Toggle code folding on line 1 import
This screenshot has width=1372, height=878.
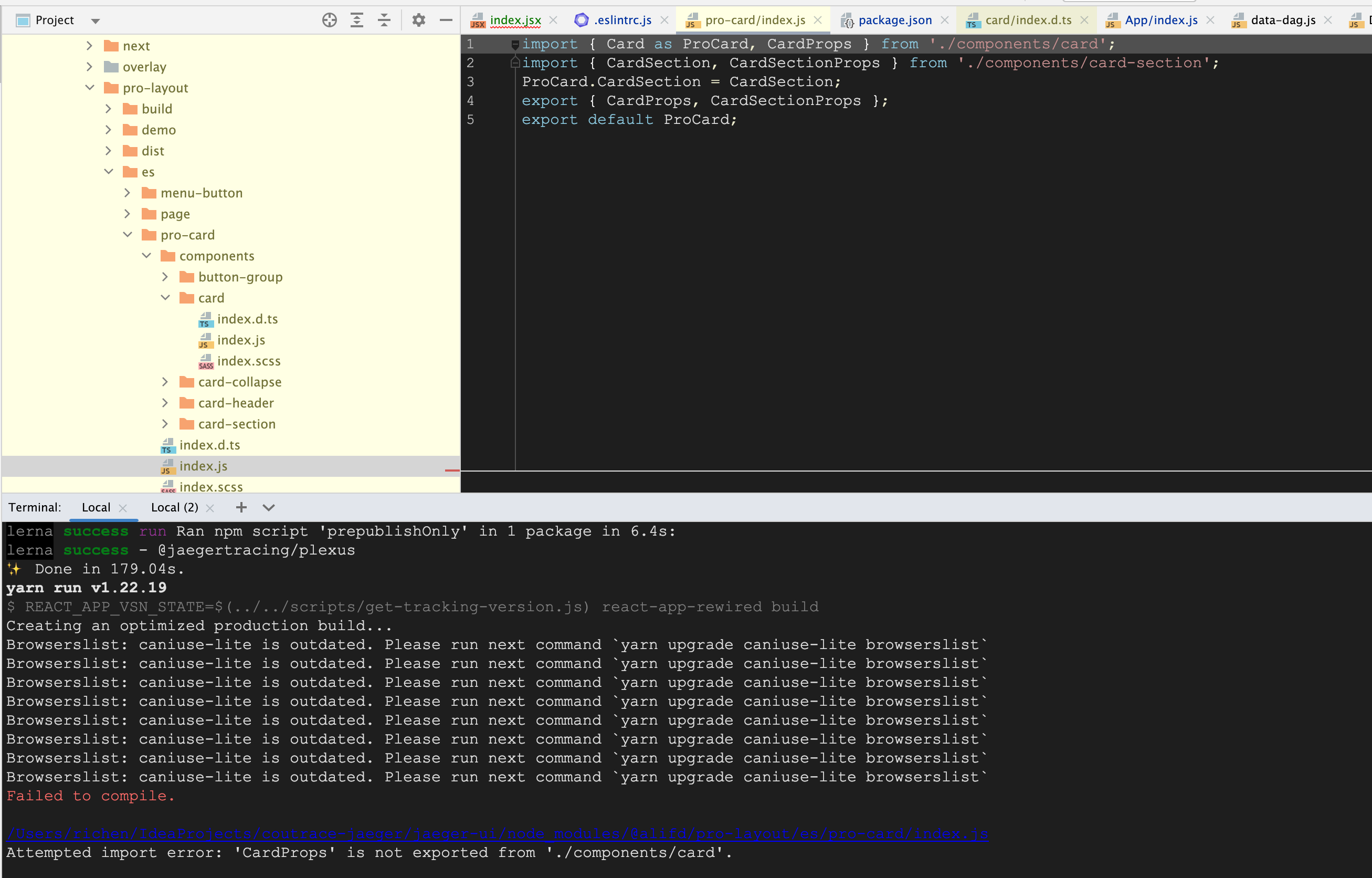tap(515, 44)
